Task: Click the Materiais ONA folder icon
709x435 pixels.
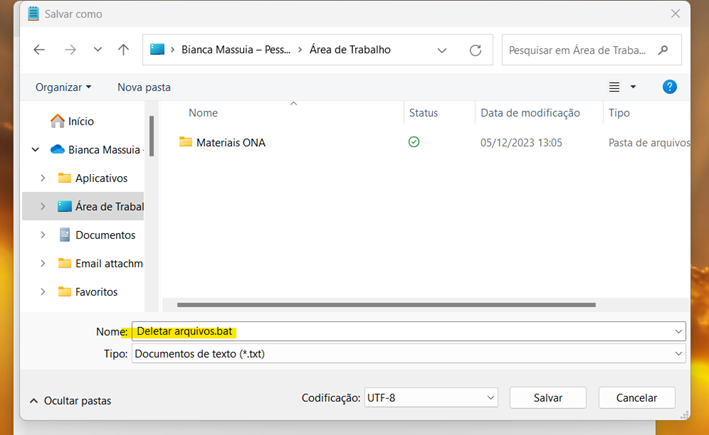Action: [185, 142]
